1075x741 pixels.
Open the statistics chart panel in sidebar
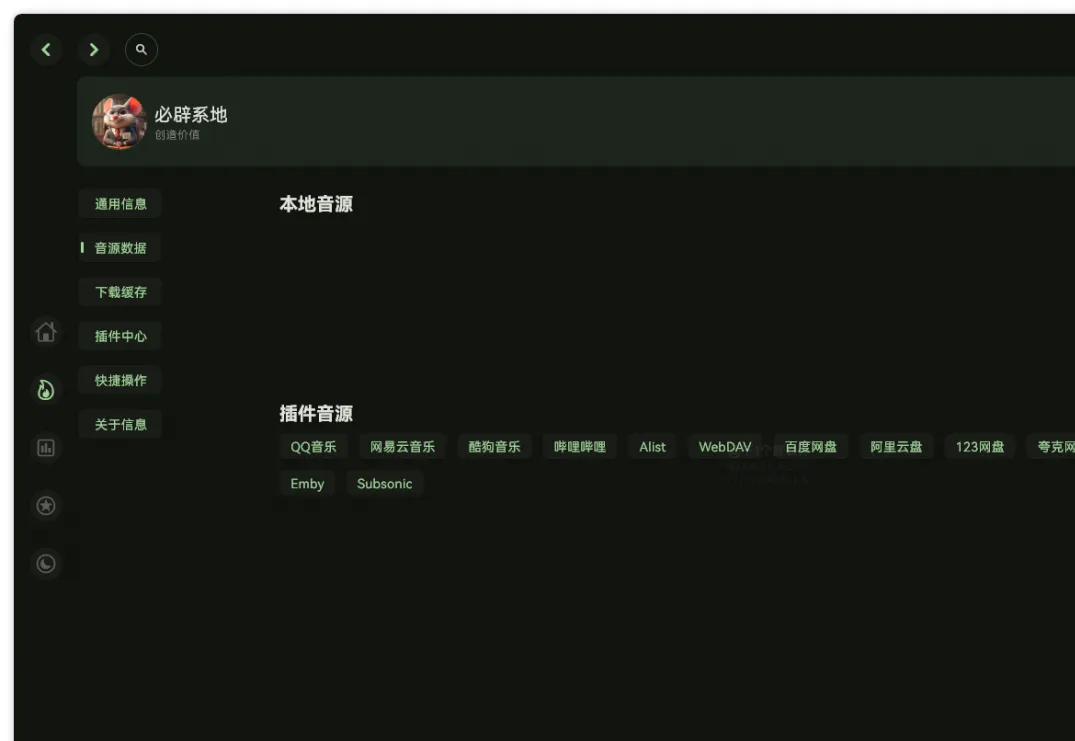[46, 447]
